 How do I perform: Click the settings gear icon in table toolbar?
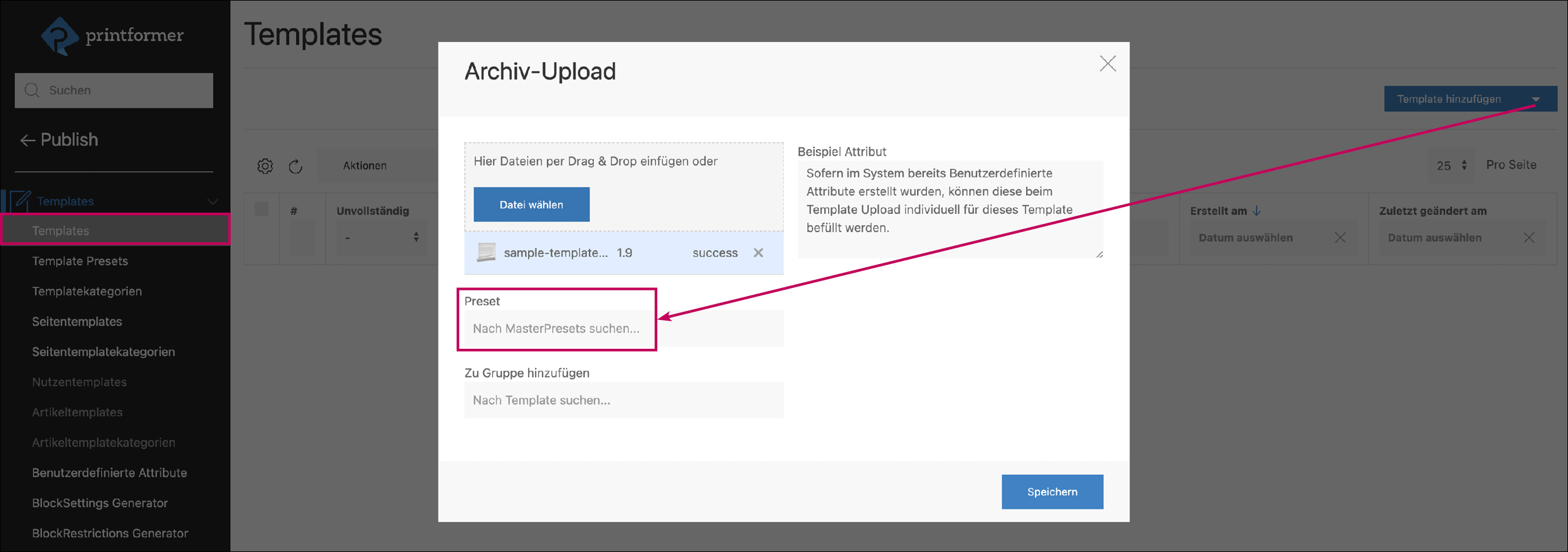click(265, 166)
